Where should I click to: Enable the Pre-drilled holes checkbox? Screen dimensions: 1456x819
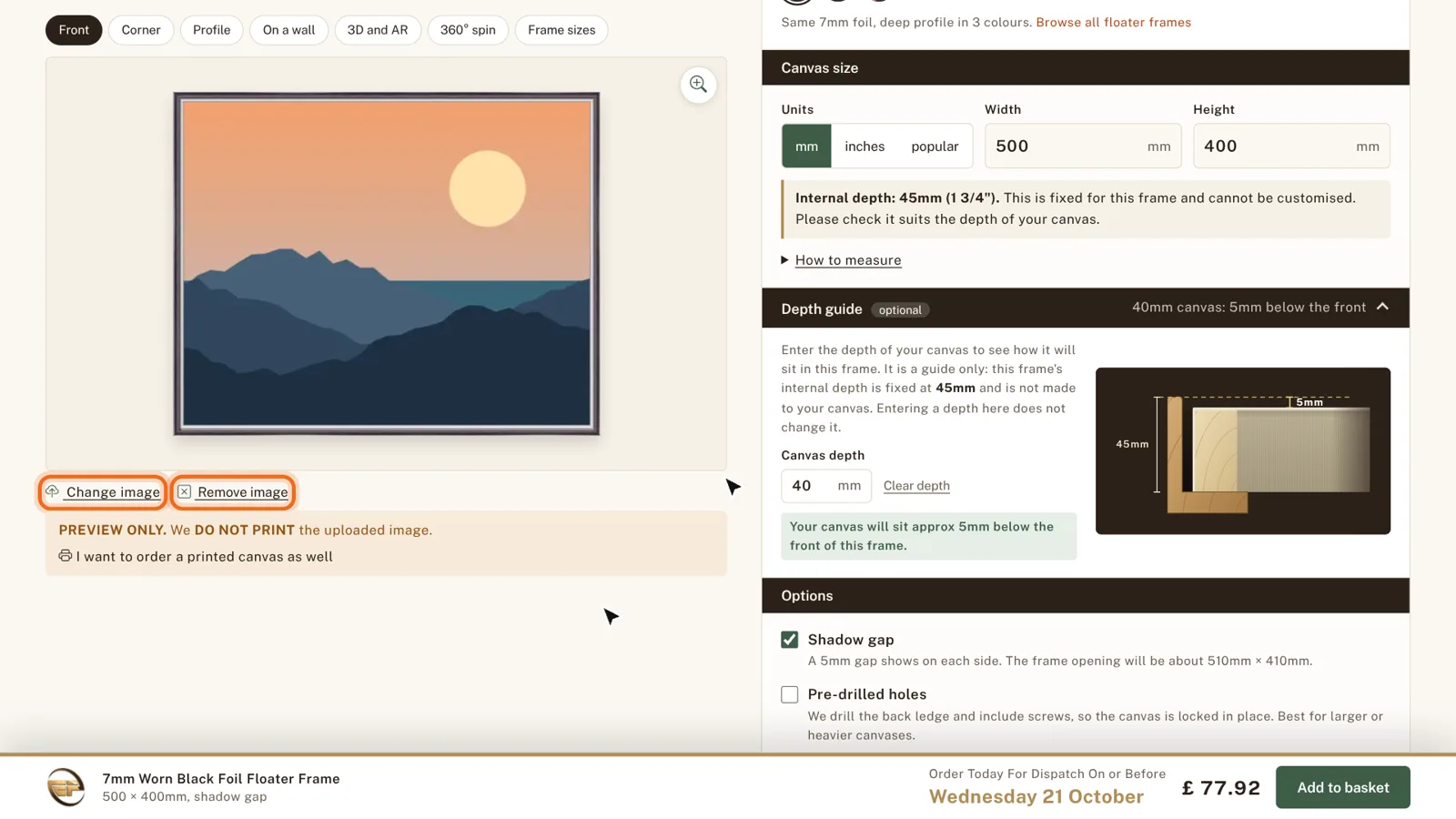[x=789, y=694]
